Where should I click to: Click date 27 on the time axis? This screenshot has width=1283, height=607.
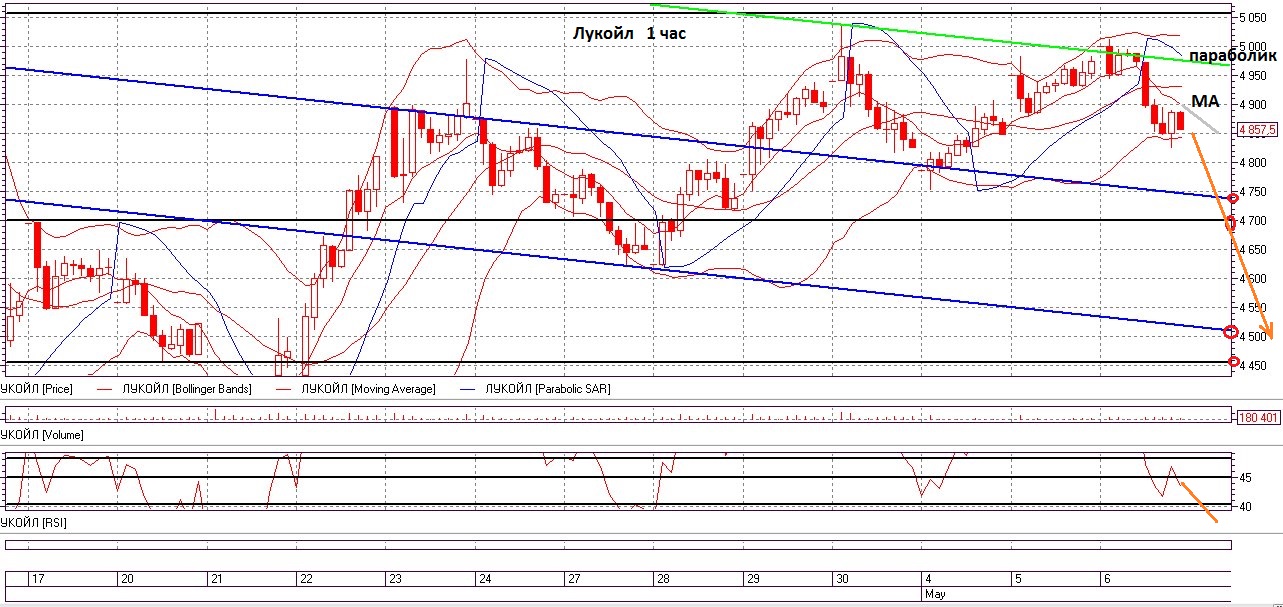pos(574,579)
